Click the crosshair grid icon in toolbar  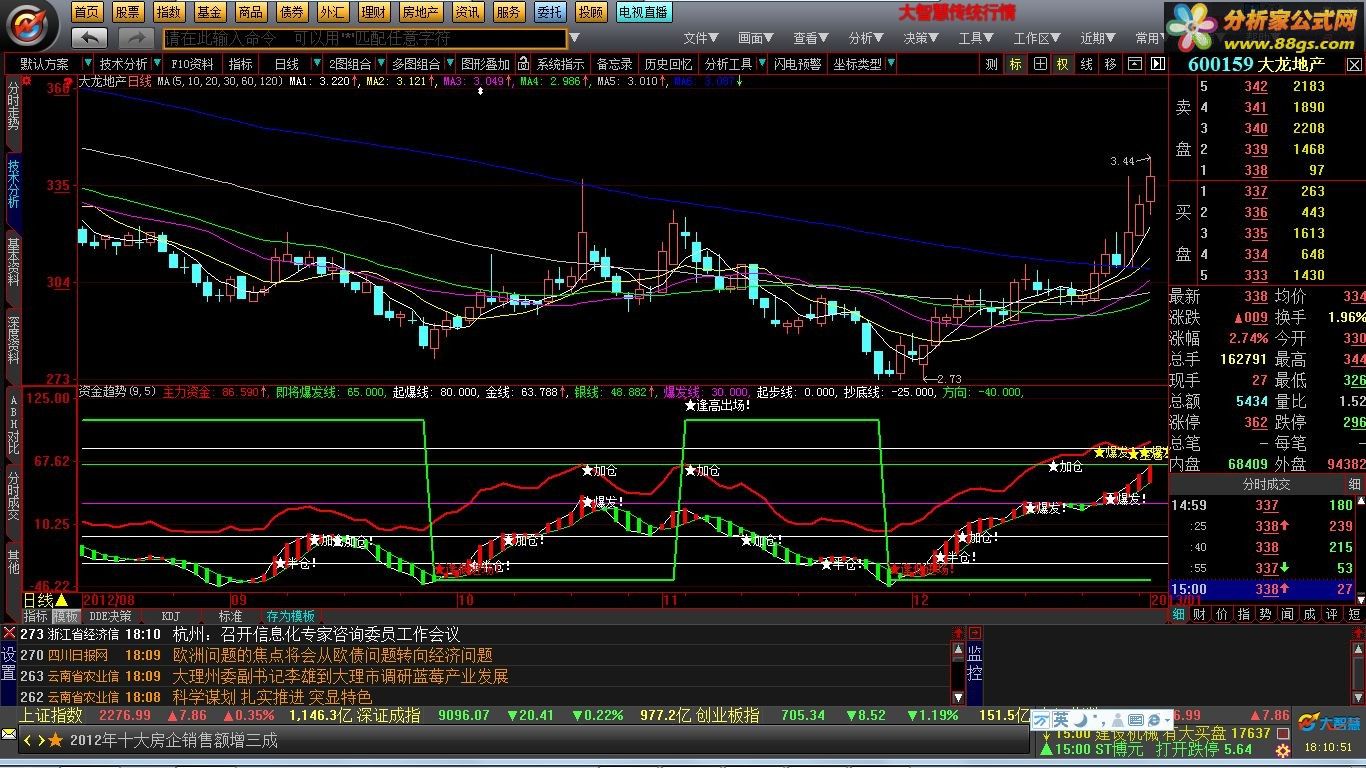click(x=1040, y=64)
